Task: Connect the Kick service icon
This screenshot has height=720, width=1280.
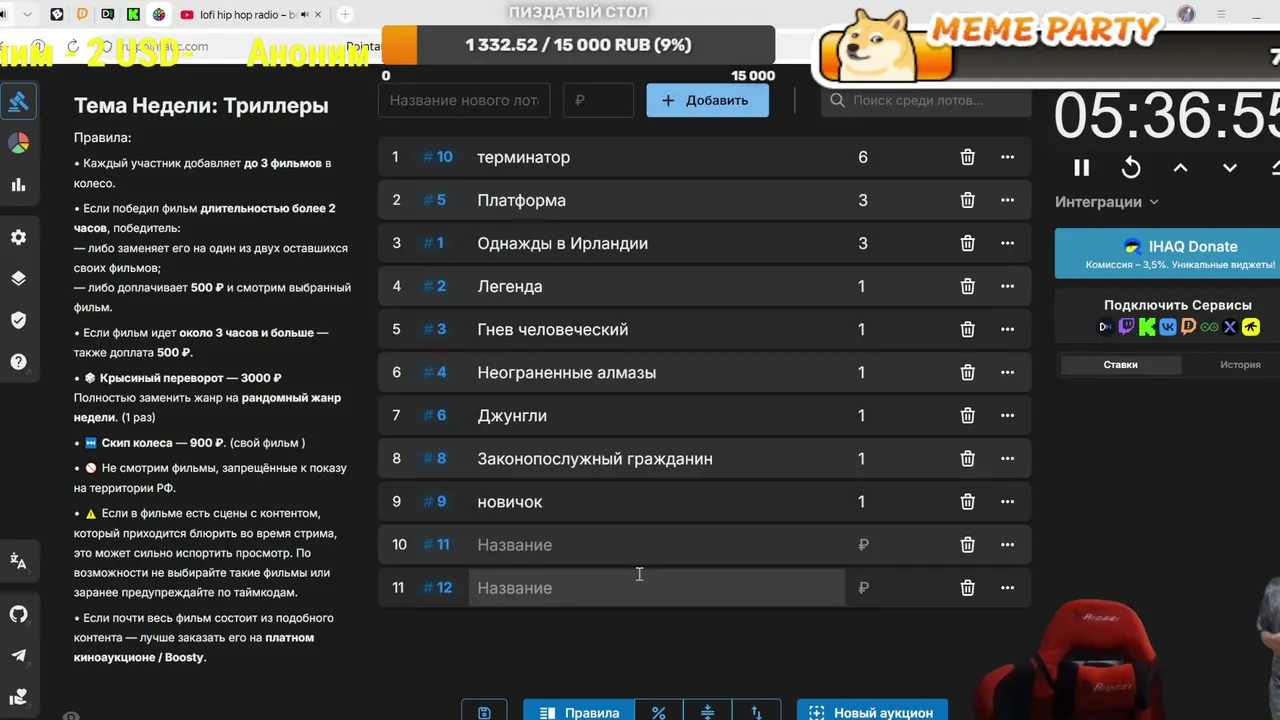Action: pos(1147,327)
